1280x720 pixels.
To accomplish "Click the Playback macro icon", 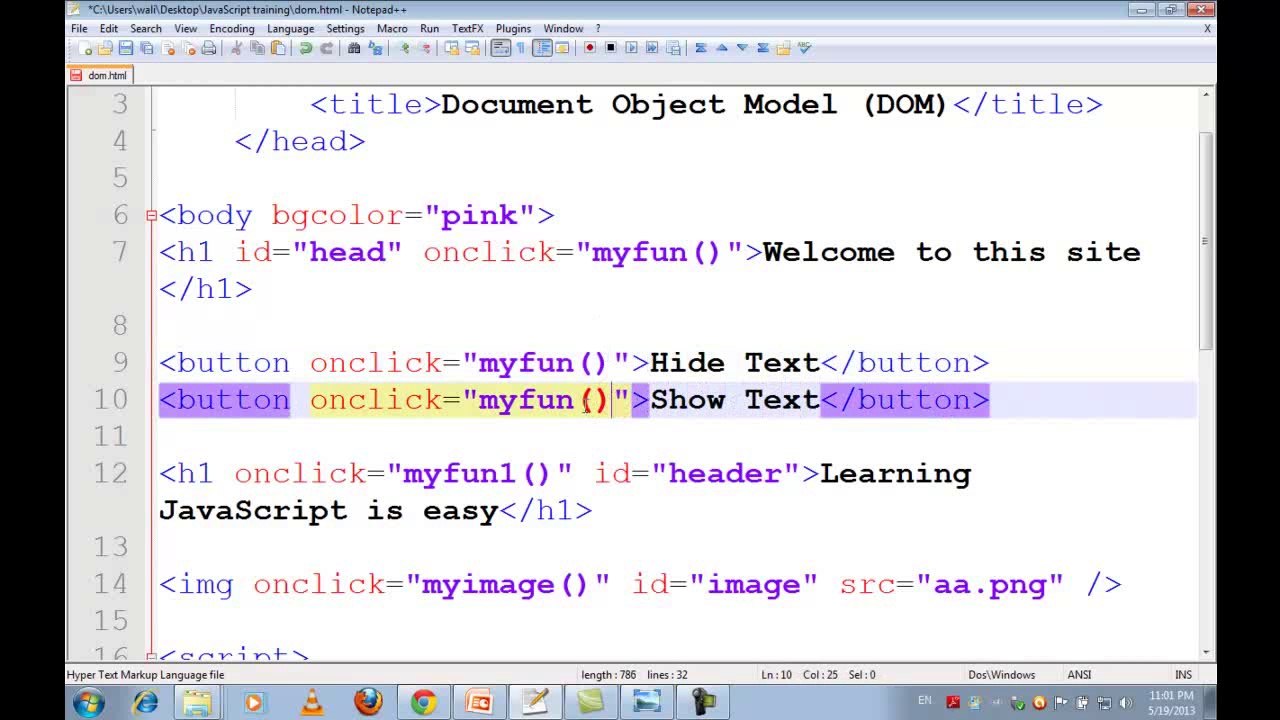I will (x=631, y=48).
